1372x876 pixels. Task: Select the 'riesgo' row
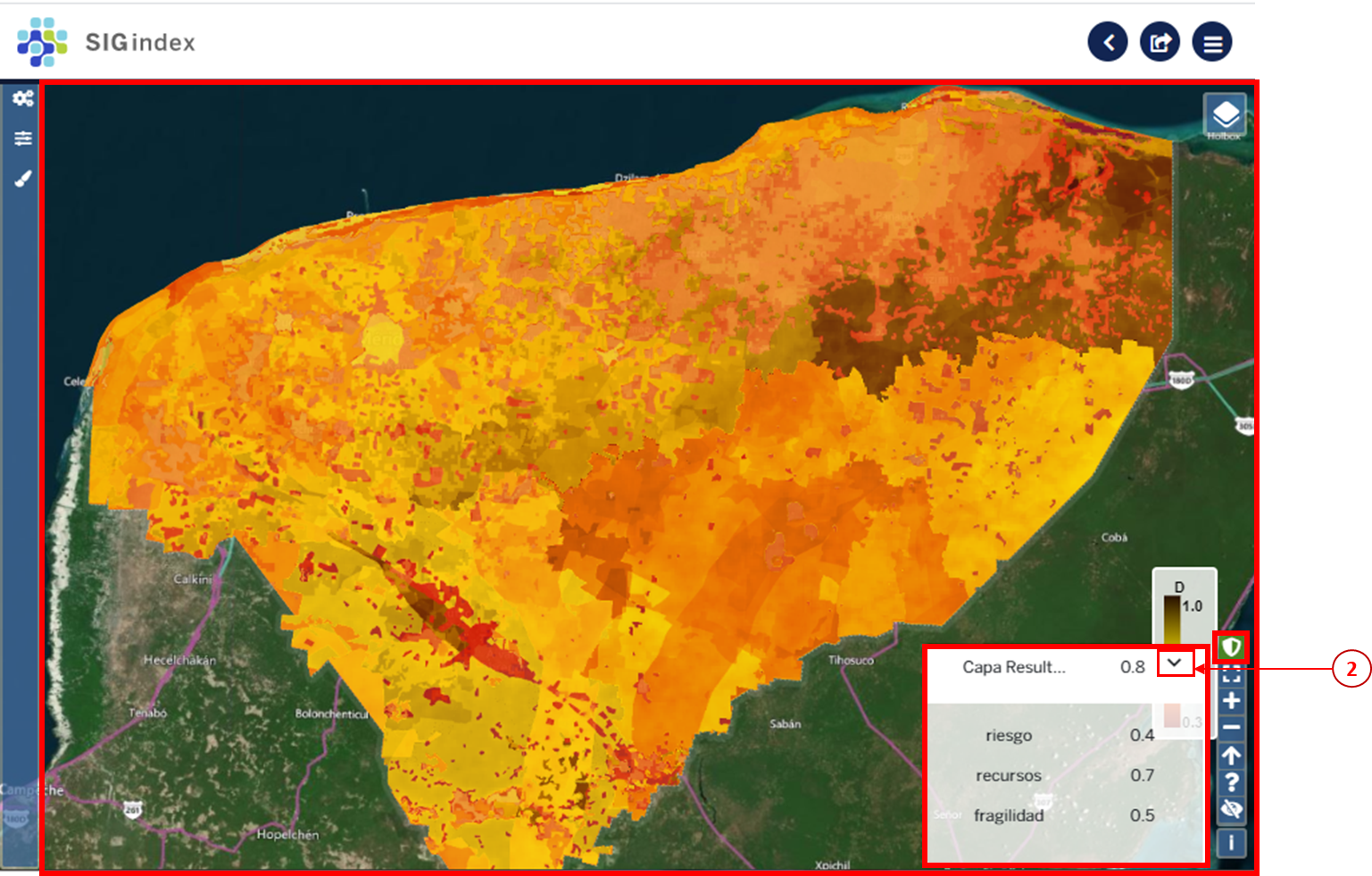pos(1067,735)
